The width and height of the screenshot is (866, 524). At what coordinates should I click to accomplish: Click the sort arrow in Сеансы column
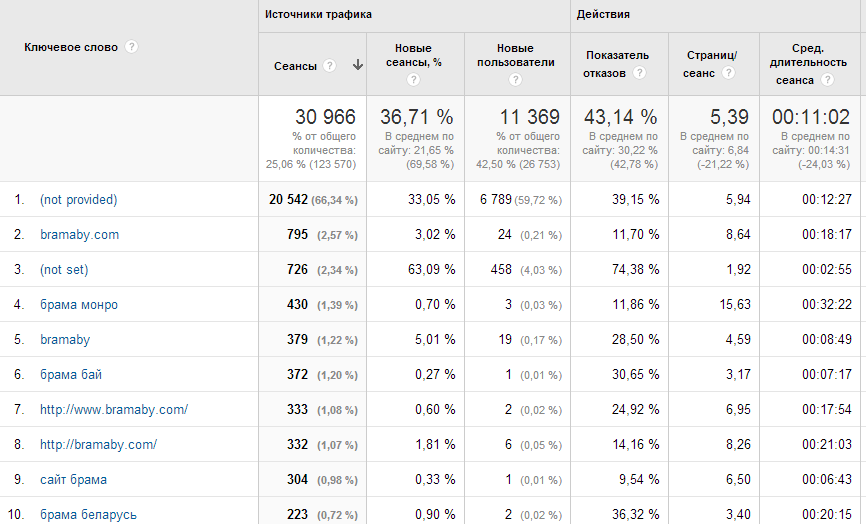[x=357, y=66]
